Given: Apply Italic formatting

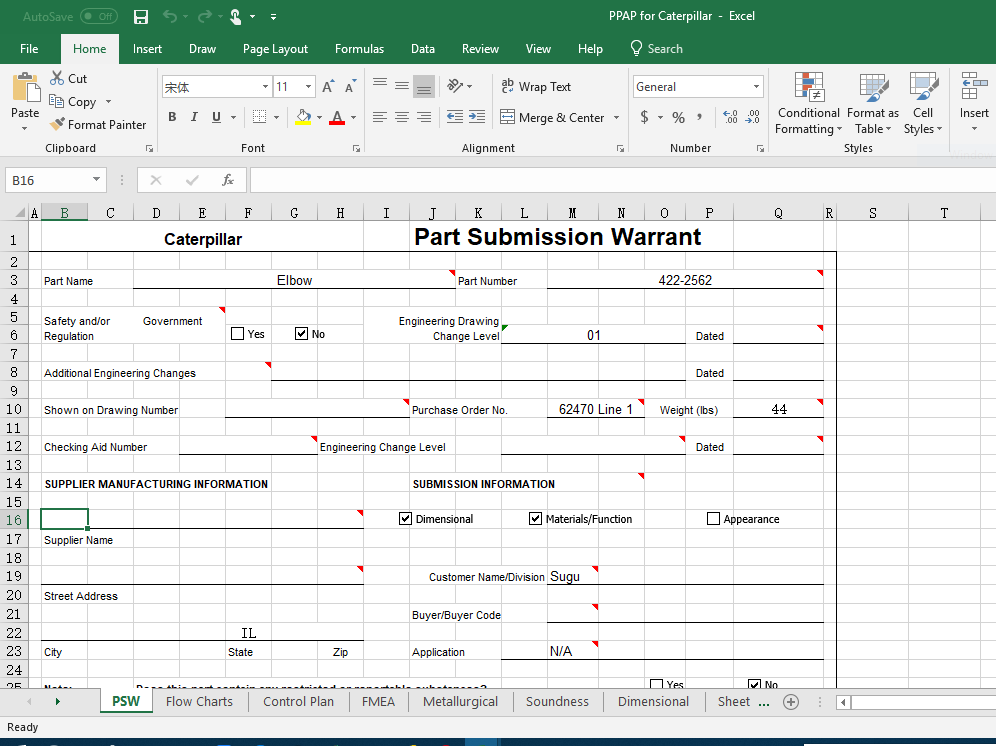Looking at the screenshot, I should (194, 117).
